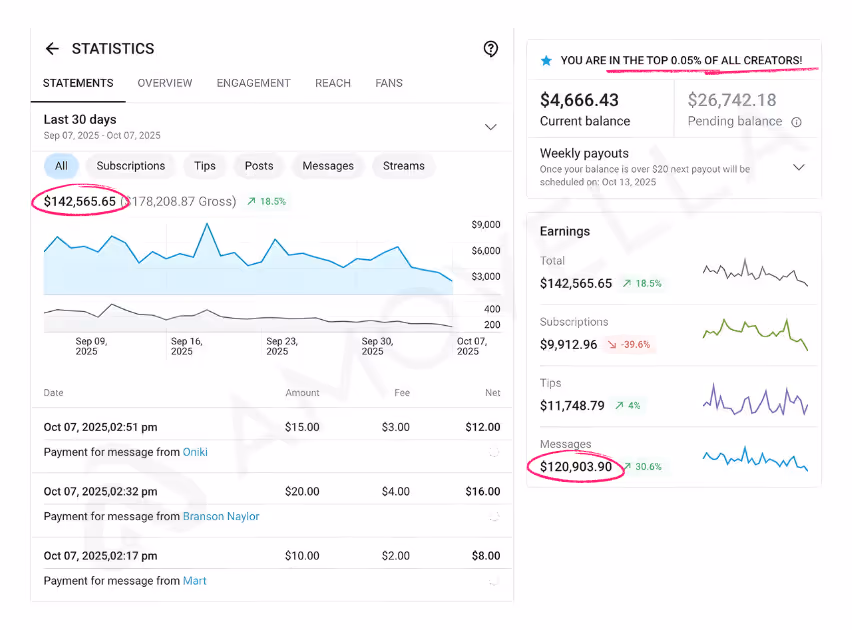Switch to the OVERVIEW tab
This screenshot has width=852, height=630.
(x=165, y=83)
